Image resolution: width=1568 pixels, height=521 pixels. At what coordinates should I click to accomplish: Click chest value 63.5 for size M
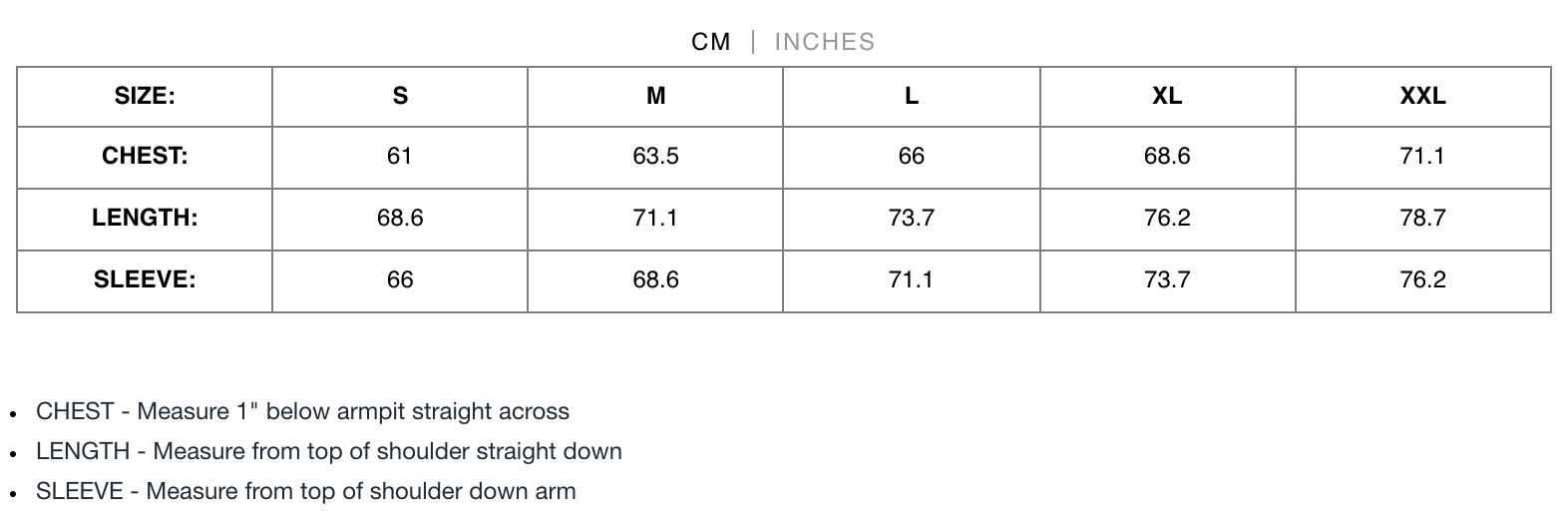pos(655,156)
